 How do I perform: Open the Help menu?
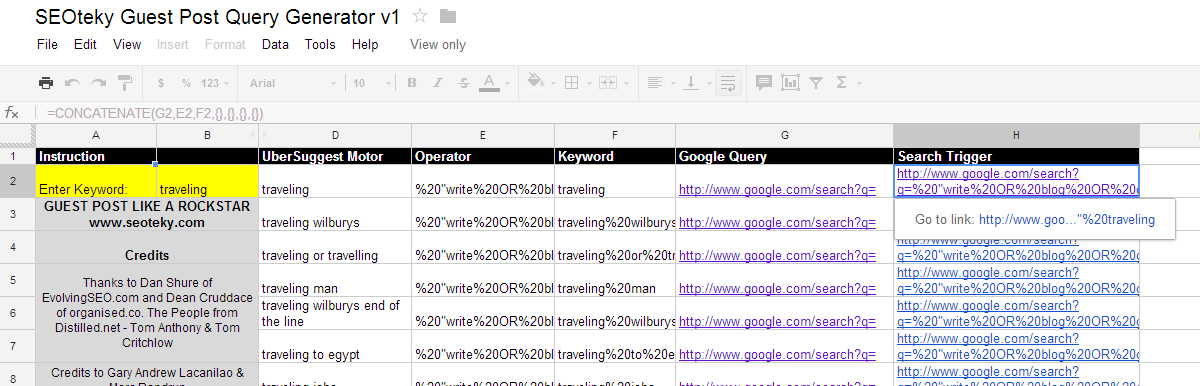point(365,45)
